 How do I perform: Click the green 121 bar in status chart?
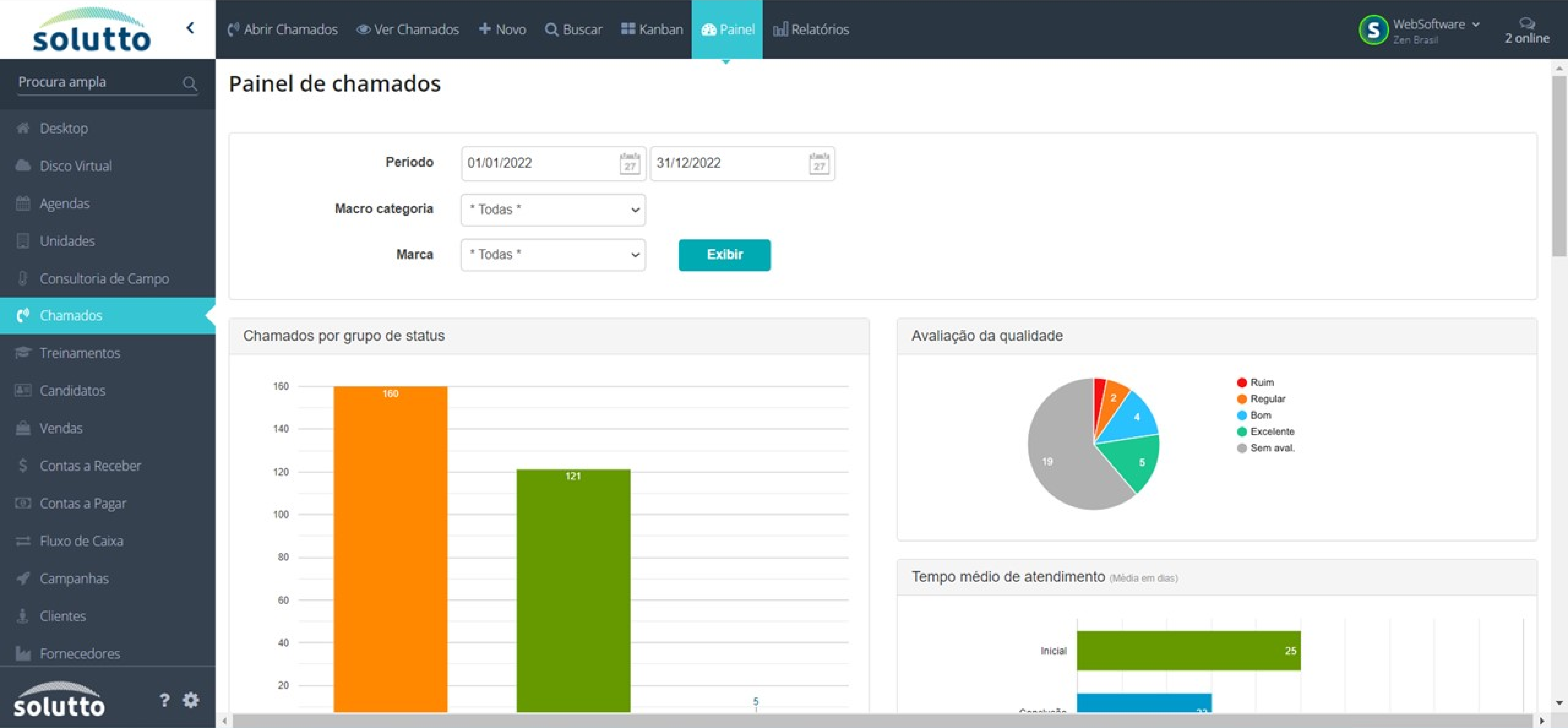point(573,590)
